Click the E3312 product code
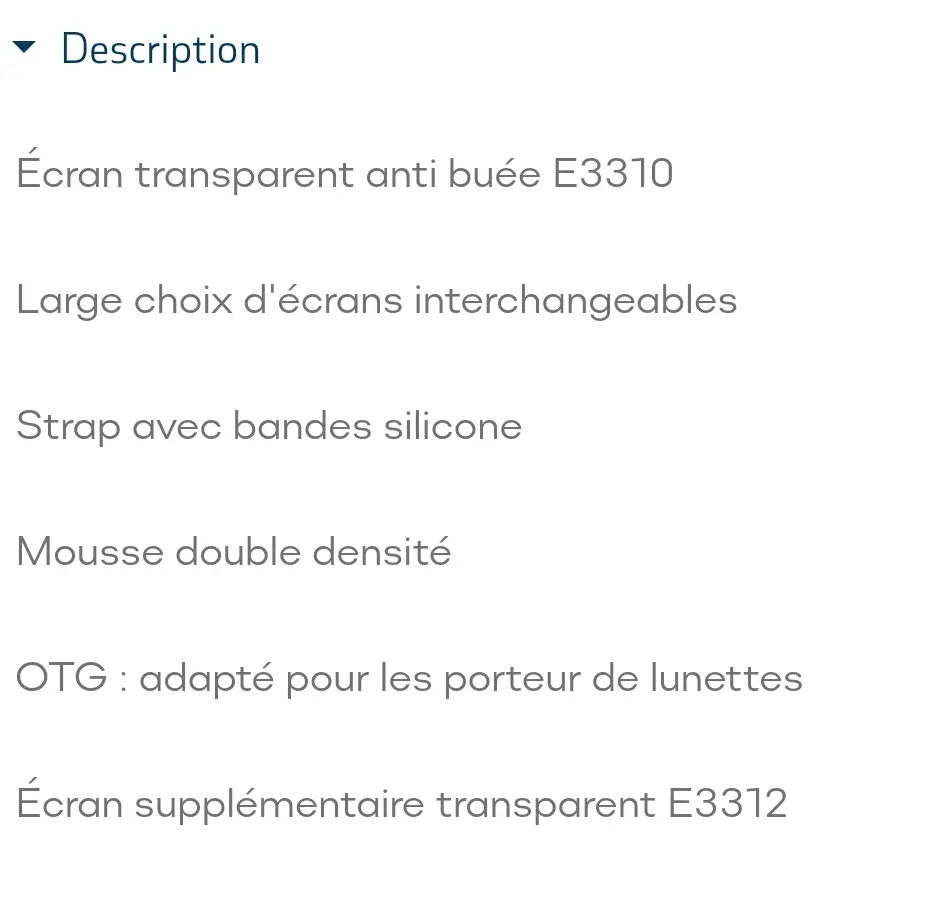The image size is (943, 901). pos(728,804)
